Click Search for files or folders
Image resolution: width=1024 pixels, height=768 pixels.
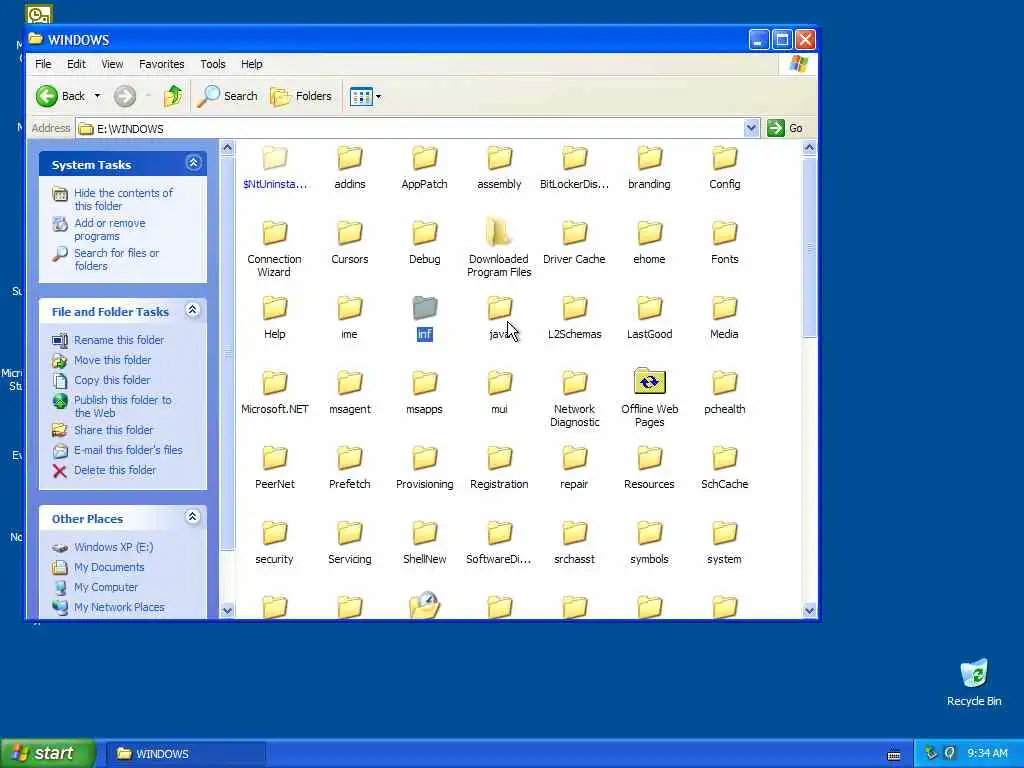[x=106, y=259]
